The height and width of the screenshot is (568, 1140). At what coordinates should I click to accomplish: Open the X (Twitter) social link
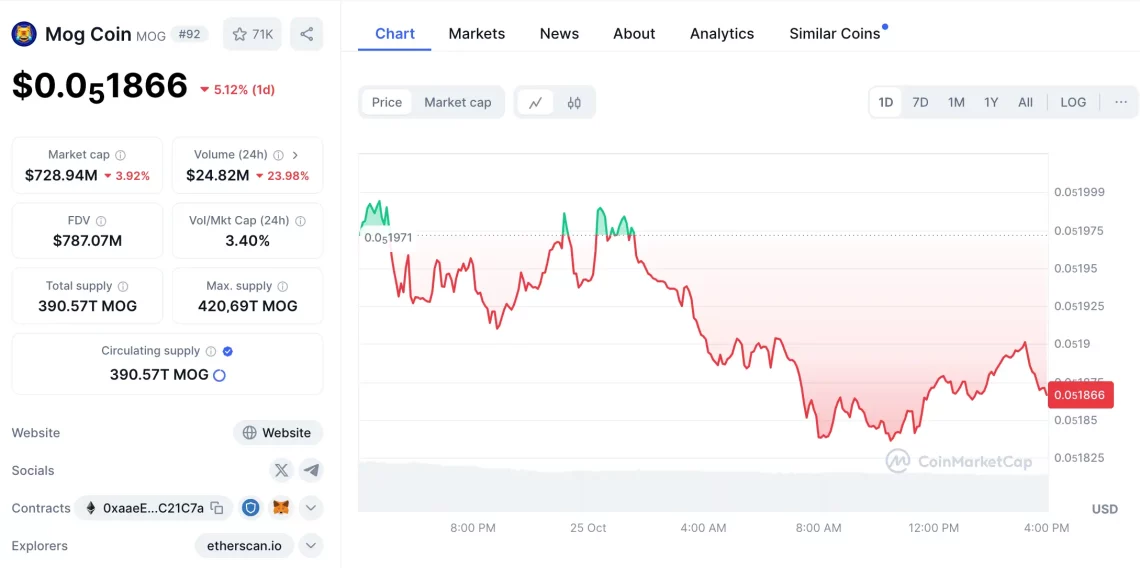[x=281, y=470]
